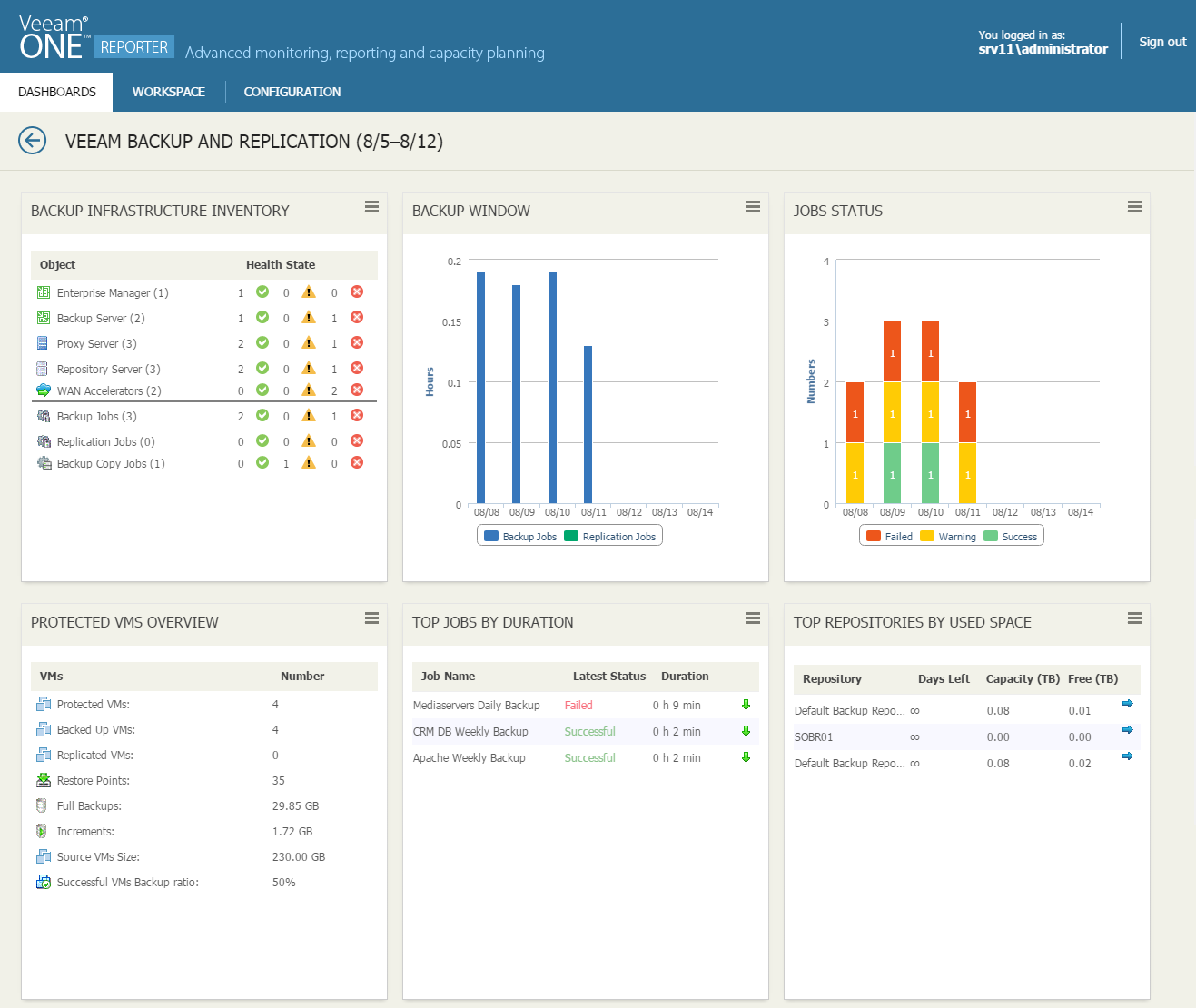Open Top Repositories by Used Space widget menu
The width and height of the screenshot is (1196, 1008).
tap(1134, 618)
